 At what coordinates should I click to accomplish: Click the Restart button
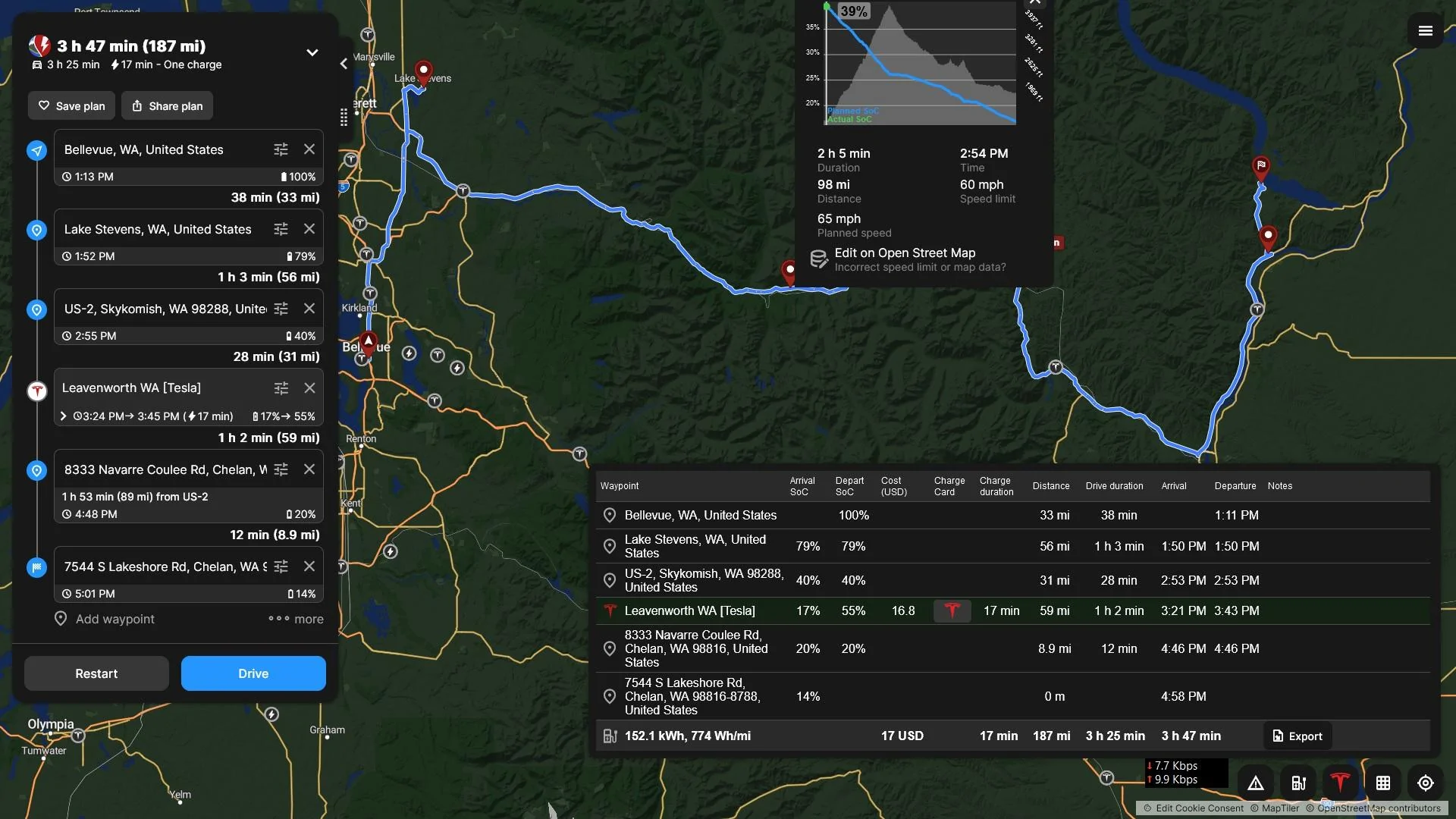(x=96, y=673)
